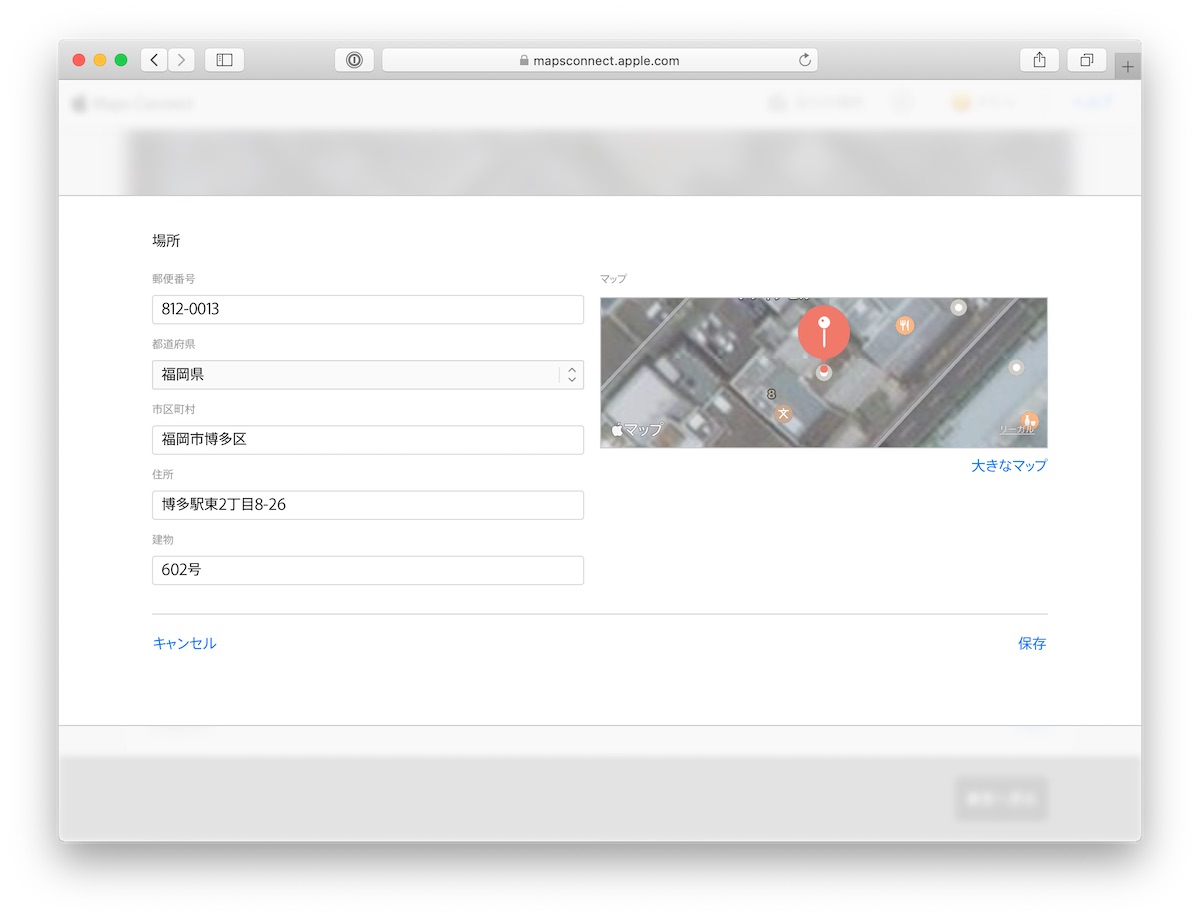Screen dimensions: 1200x919
Task: Cancel with the キャンセル link
Action: [184, 643]
